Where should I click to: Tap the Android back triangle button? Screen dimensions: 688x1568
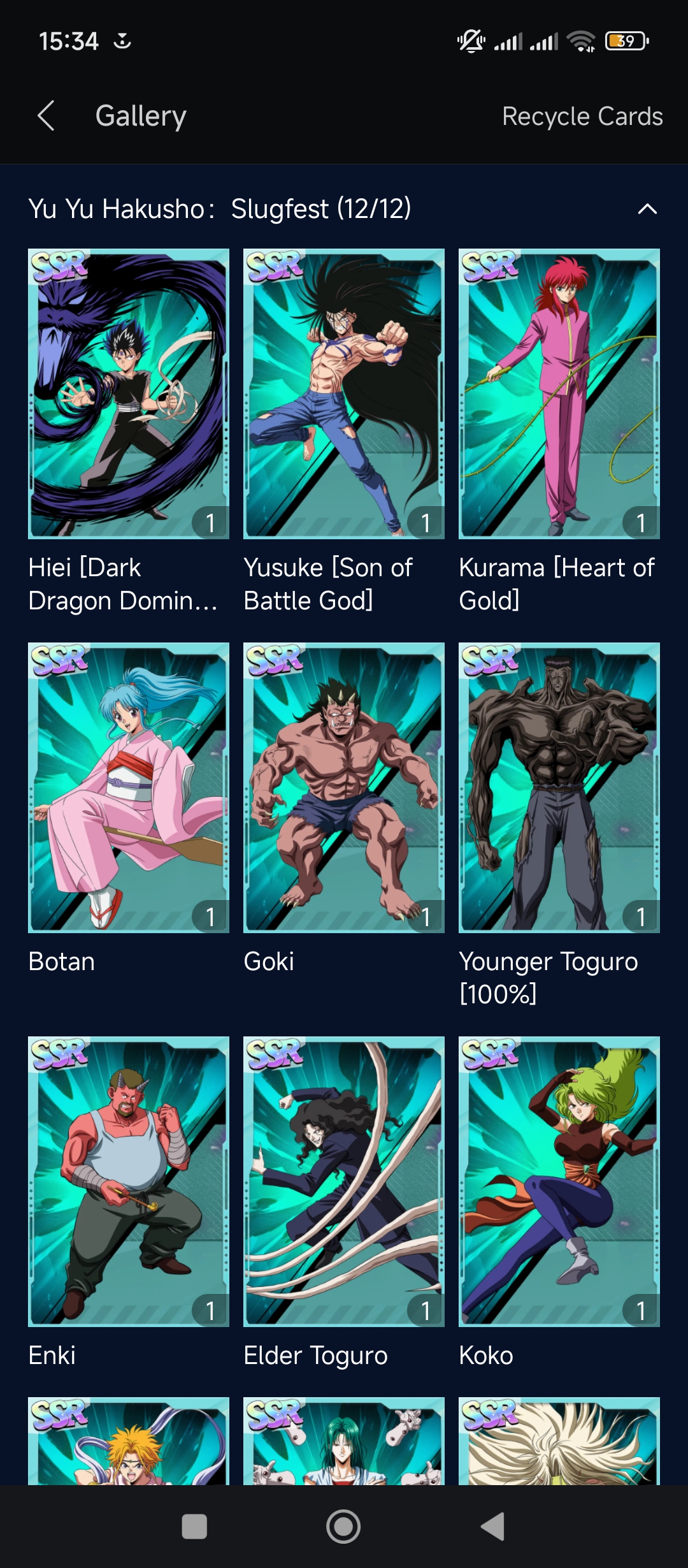[492, 1527]
